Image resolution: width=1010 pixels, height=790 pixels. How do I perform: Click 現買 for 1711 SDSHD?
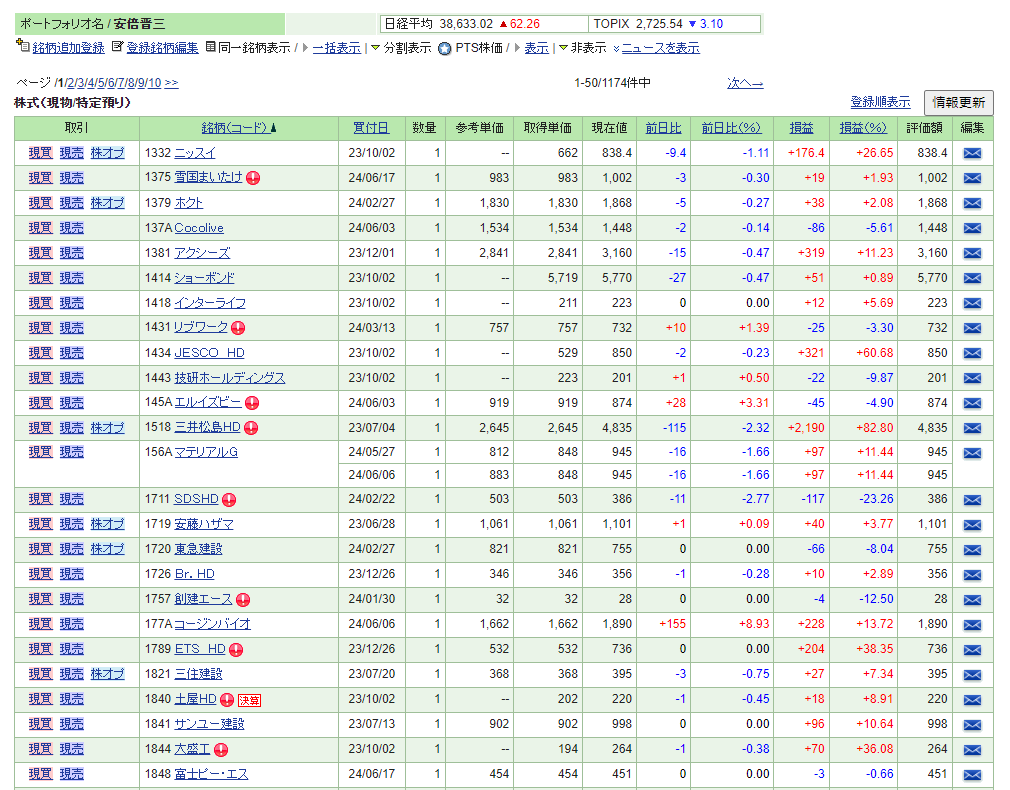[40, 499]
